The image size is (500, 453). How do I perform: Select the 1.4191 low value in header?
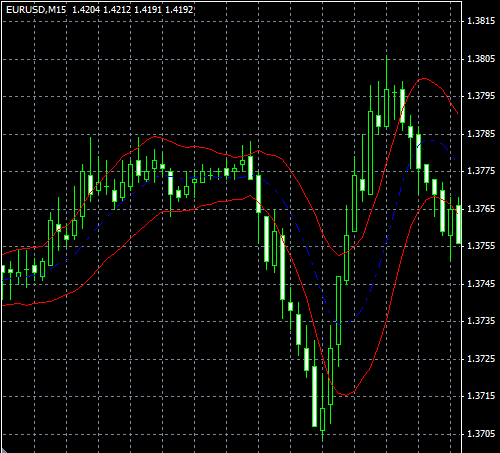point(148,10)
